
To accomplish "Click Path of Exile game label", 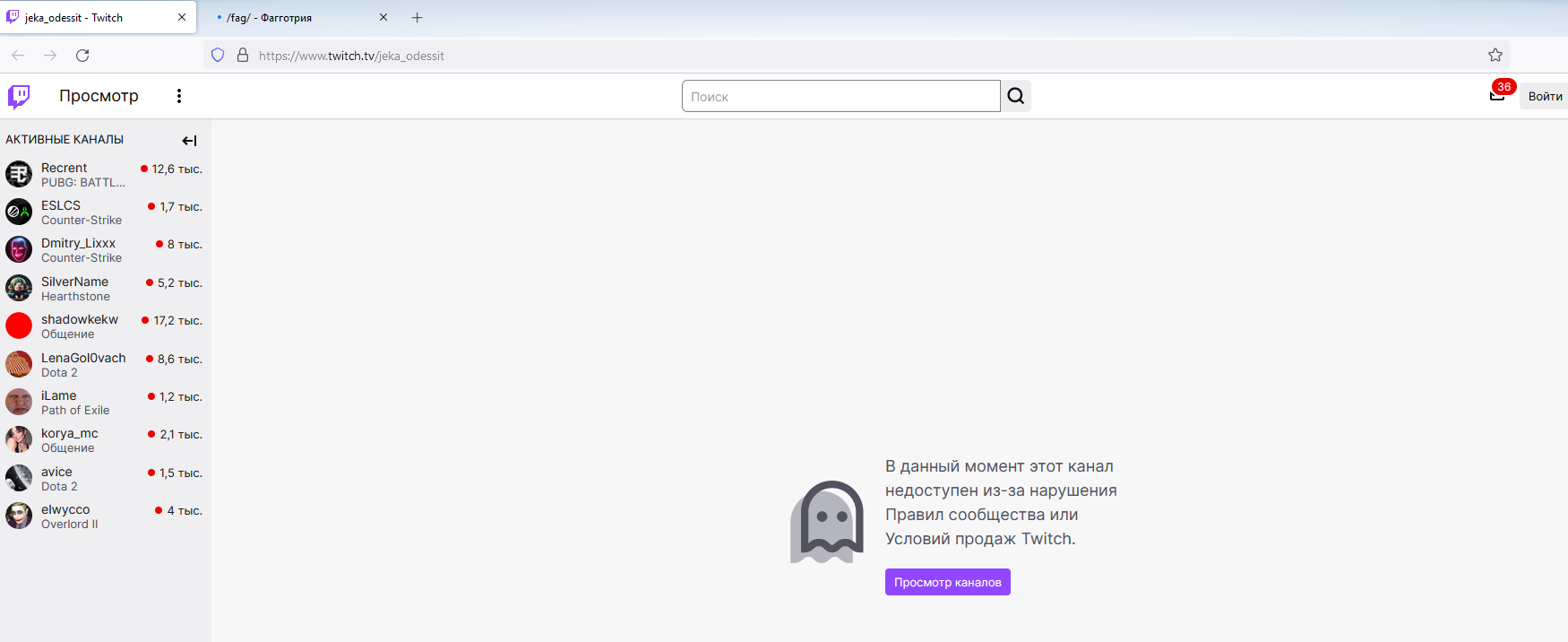I will tap(75, 411).
